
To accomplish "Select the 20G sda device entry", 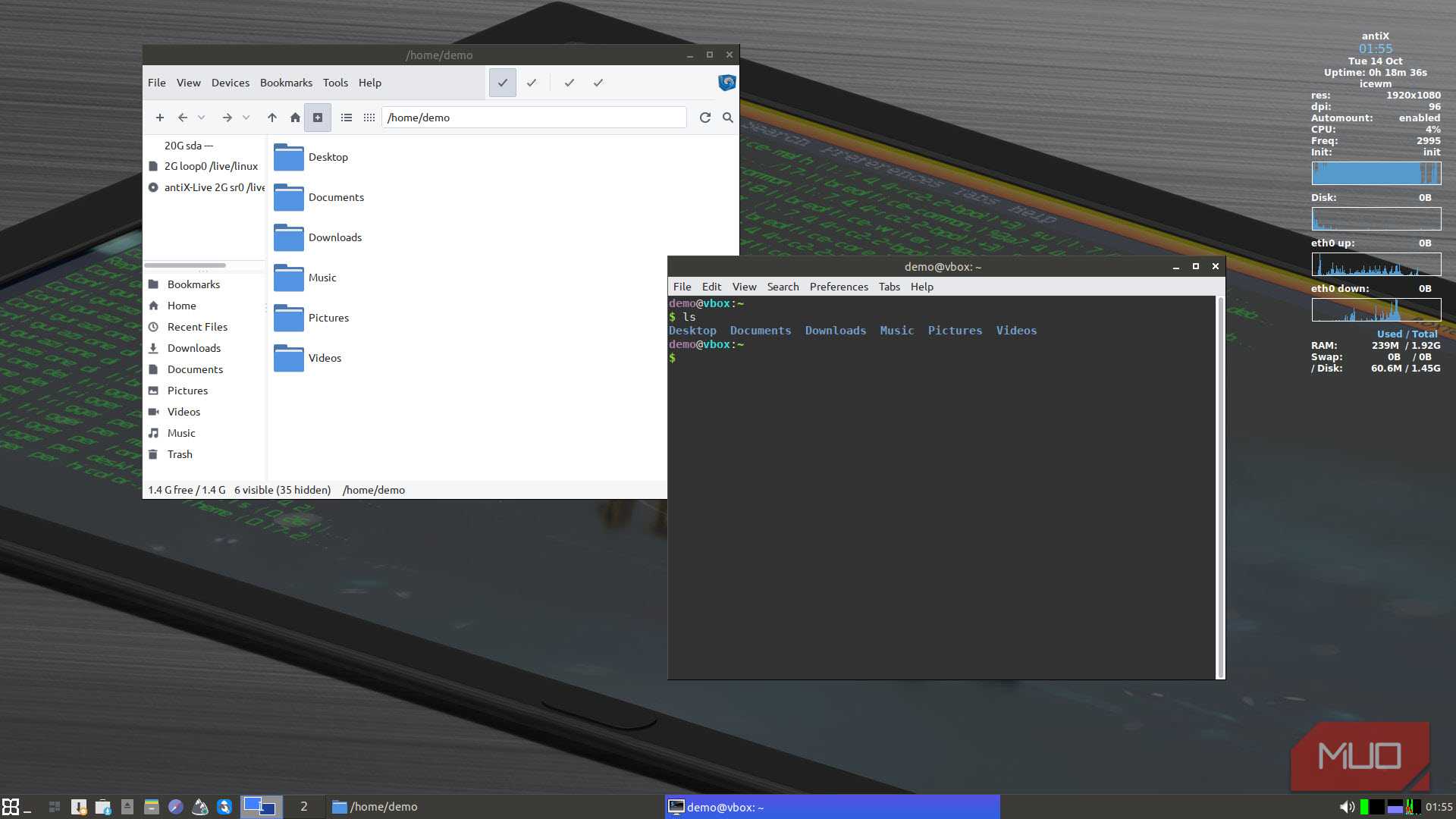I will [x=188, y=146].
